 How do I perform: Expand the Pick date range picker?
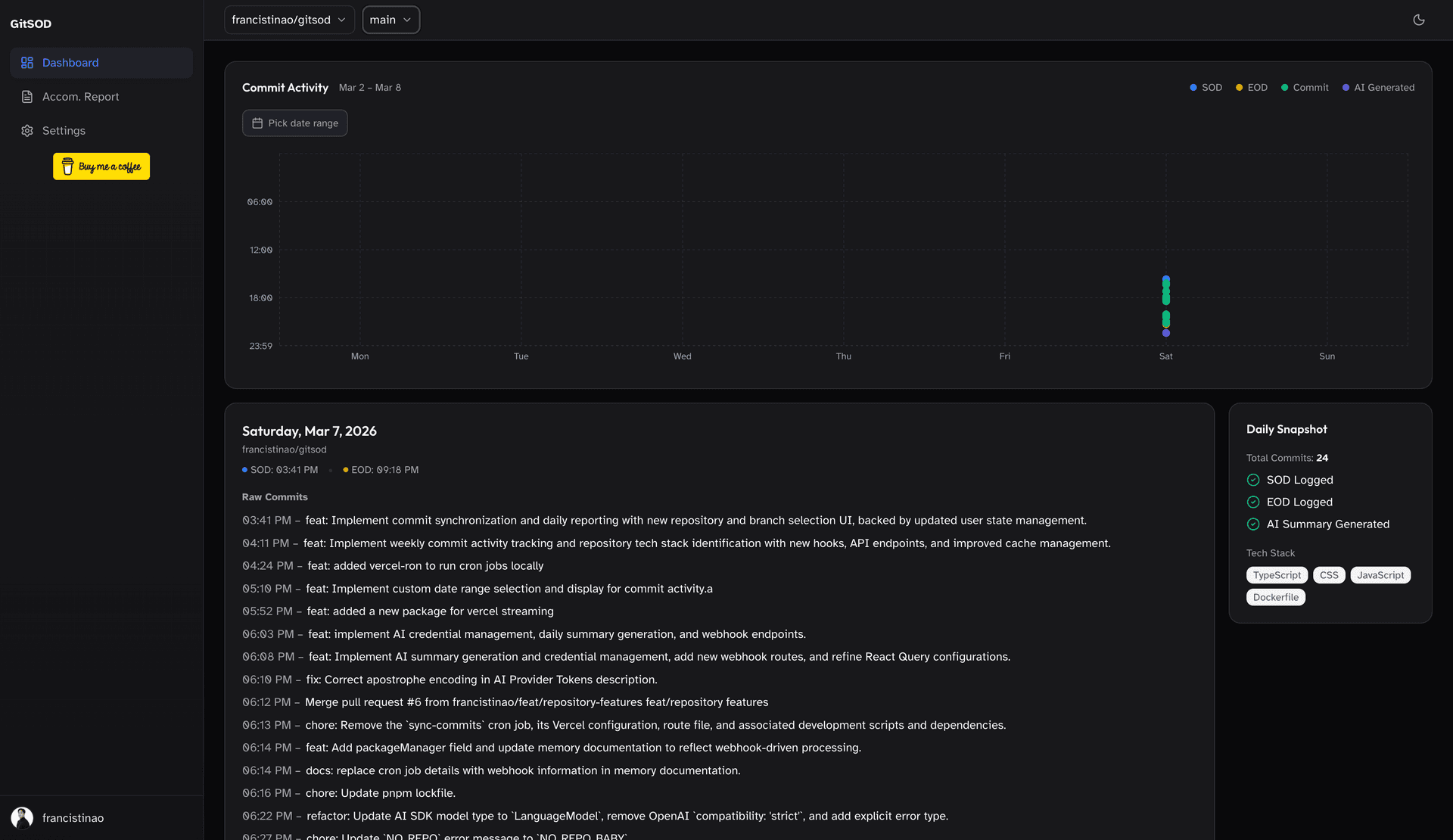[295, 123]
